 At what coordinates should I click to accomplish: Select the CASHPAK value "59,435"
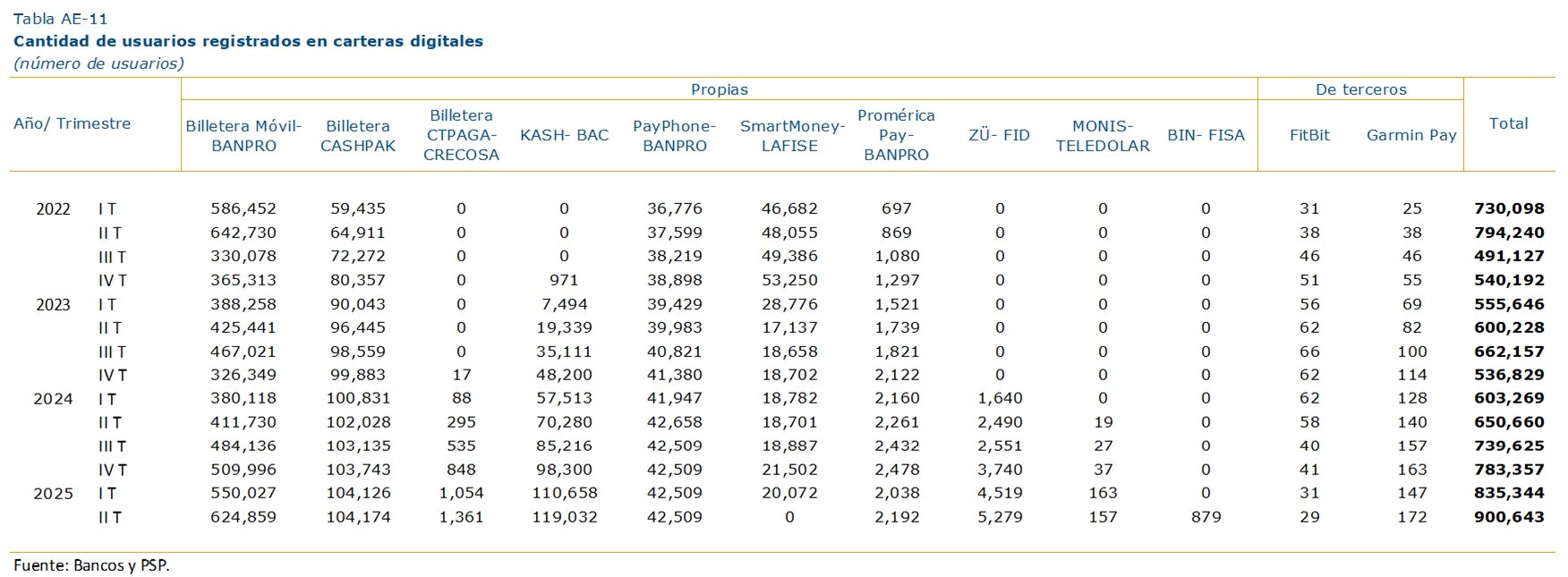(358, 208)
